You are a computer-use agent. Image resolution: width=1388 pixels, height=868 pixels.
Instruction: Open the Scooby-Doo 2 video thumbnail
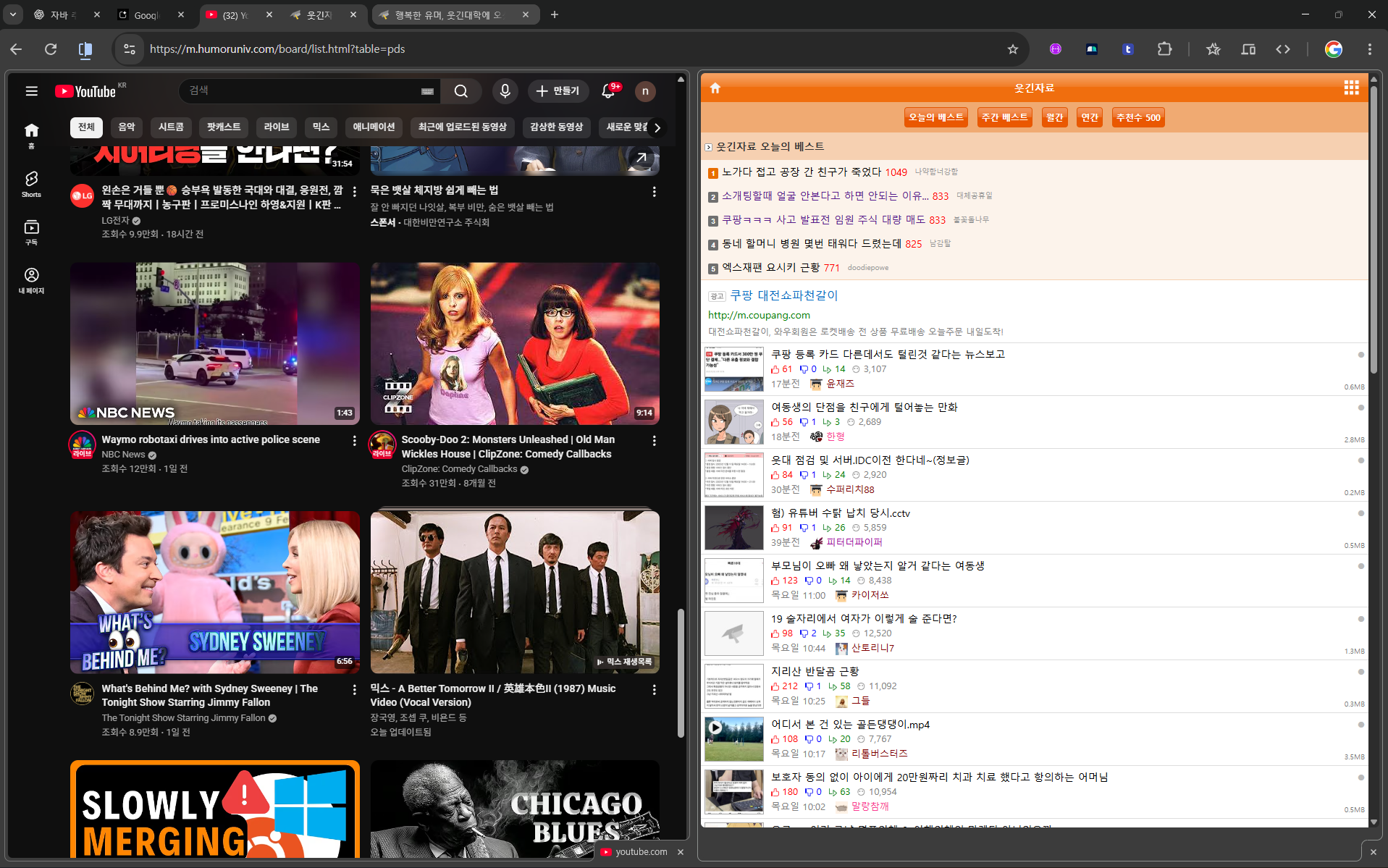click(515, 343)
